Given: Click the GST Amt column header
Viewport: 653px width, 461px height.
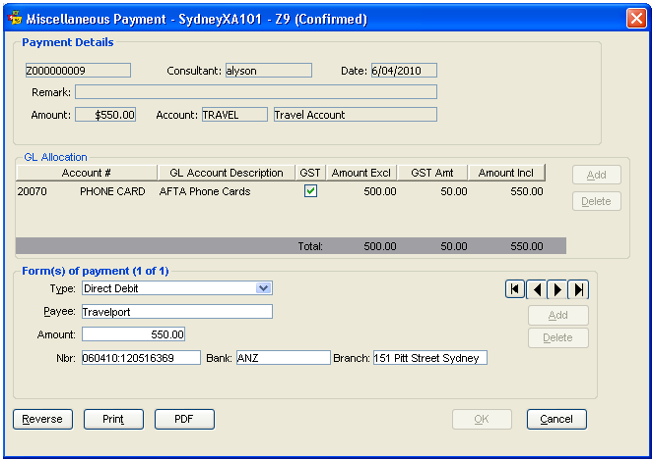Looking at the screenshot, I should (x=432, y=172).
